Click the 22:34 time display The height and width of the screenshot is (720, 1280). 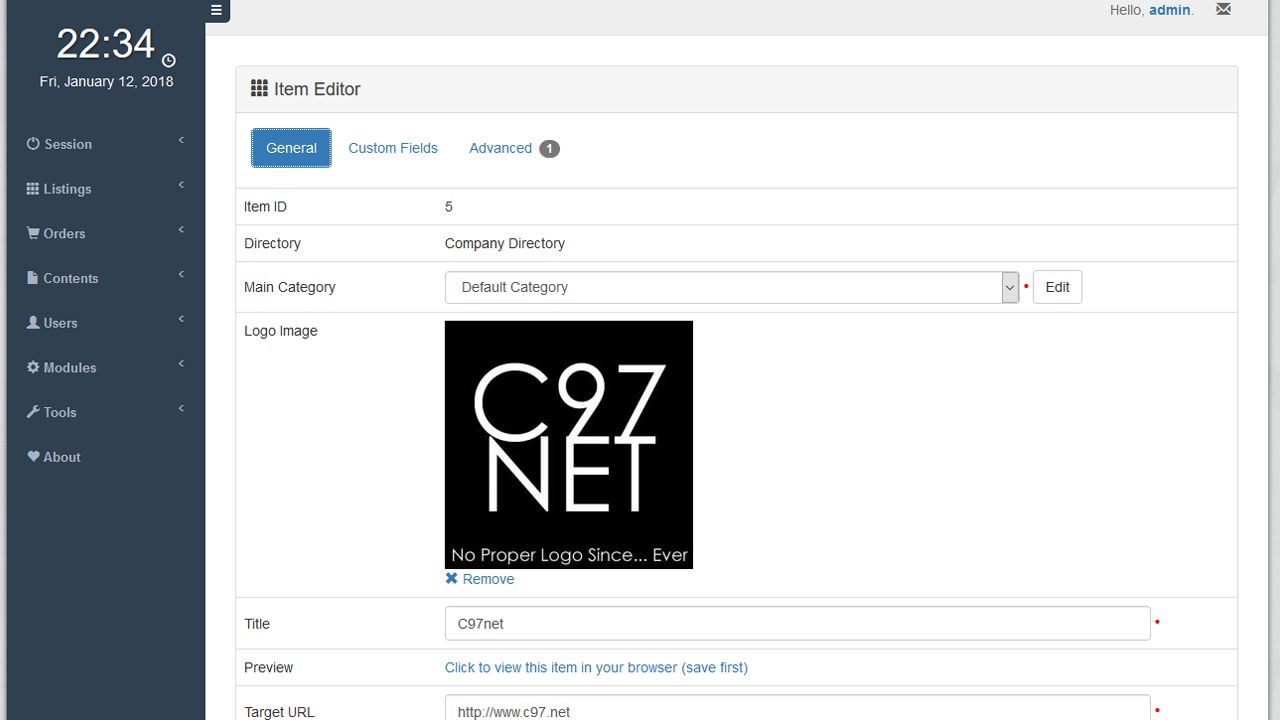[105, 44]
